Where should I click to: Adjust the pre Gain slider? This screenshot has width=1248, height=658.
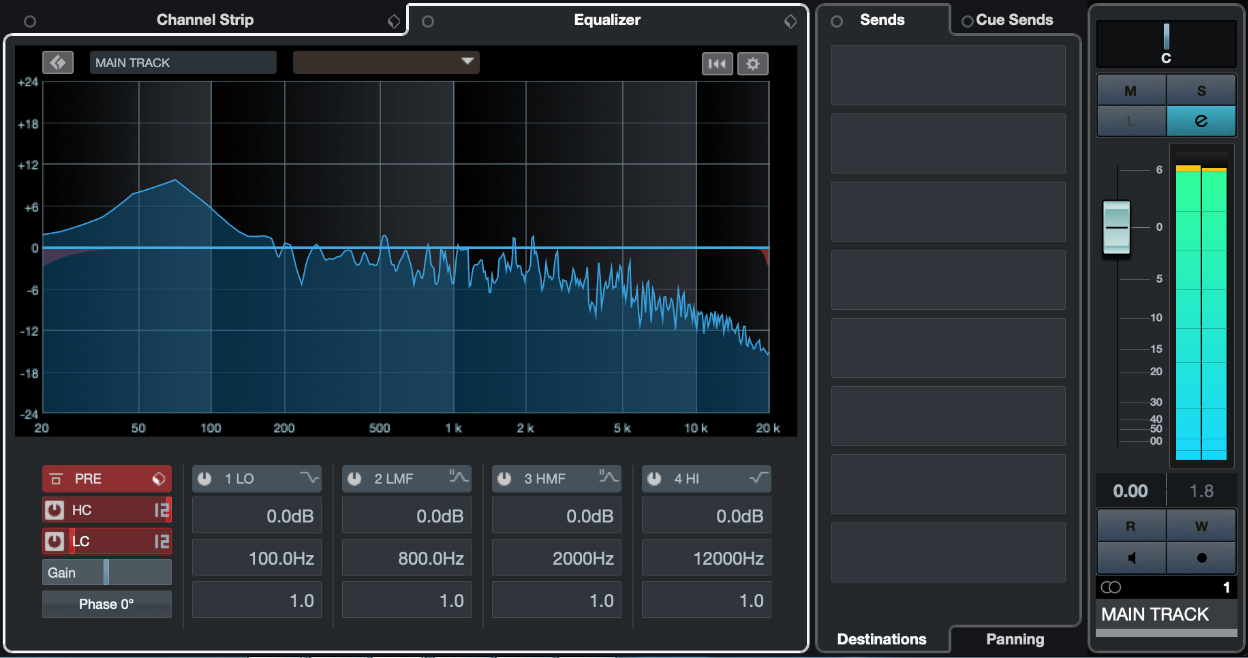pyautogui.click(x=106, y=572)
